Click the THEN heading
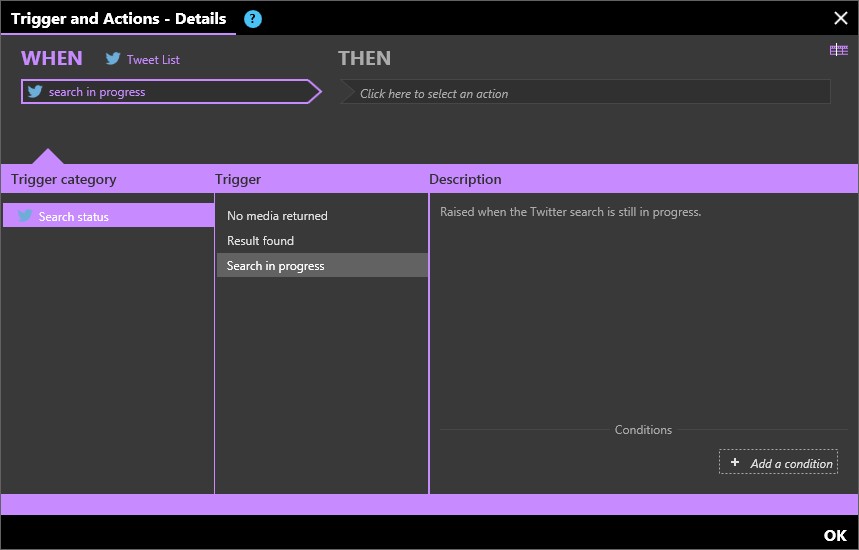 tap(364, 58)
